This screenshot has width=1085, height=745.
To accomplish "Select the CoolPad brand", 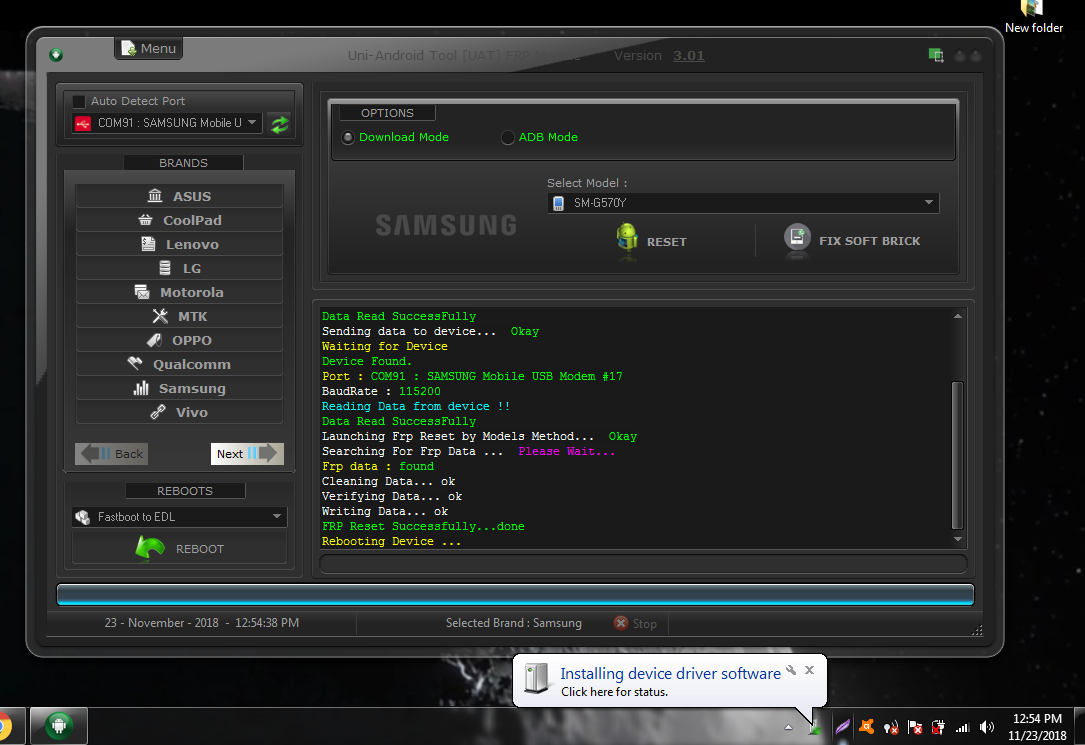I will [179, 220].
